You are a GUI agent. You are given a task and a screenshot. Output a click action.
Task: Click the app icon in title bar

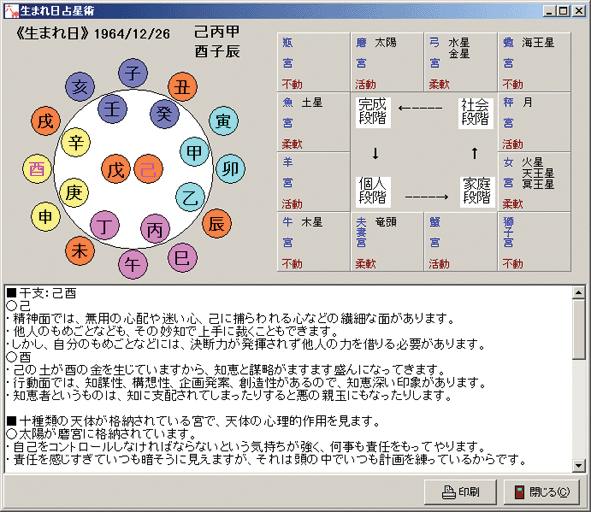pyautogui.click(x=11, y=11)
